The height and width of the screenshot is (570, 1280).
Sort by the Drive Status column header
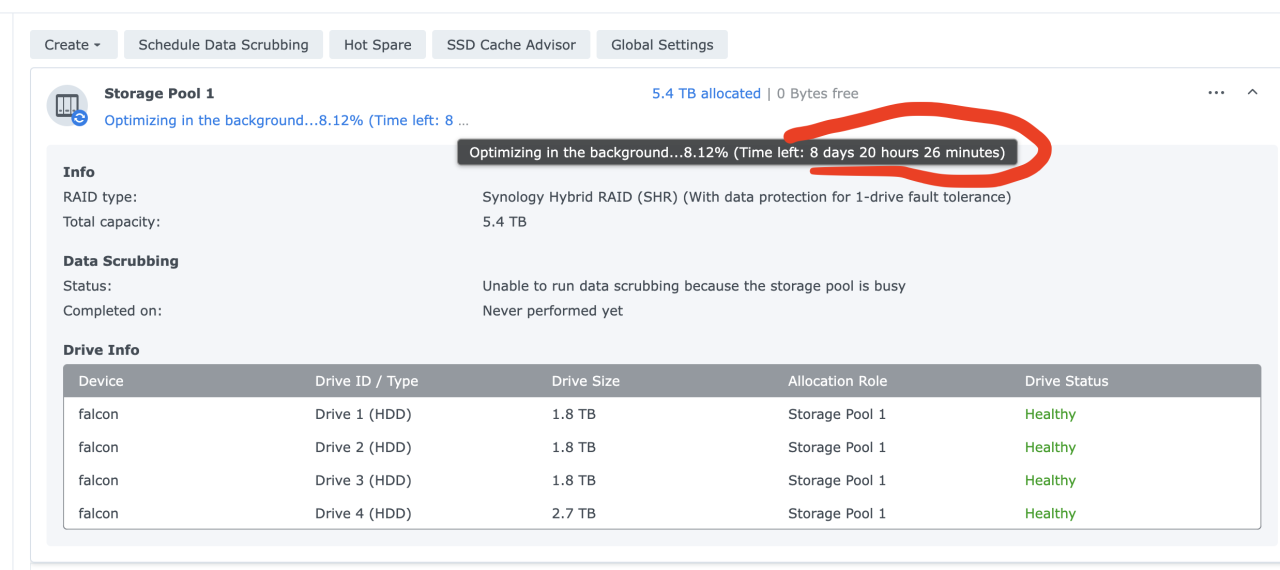[1066, 381]
